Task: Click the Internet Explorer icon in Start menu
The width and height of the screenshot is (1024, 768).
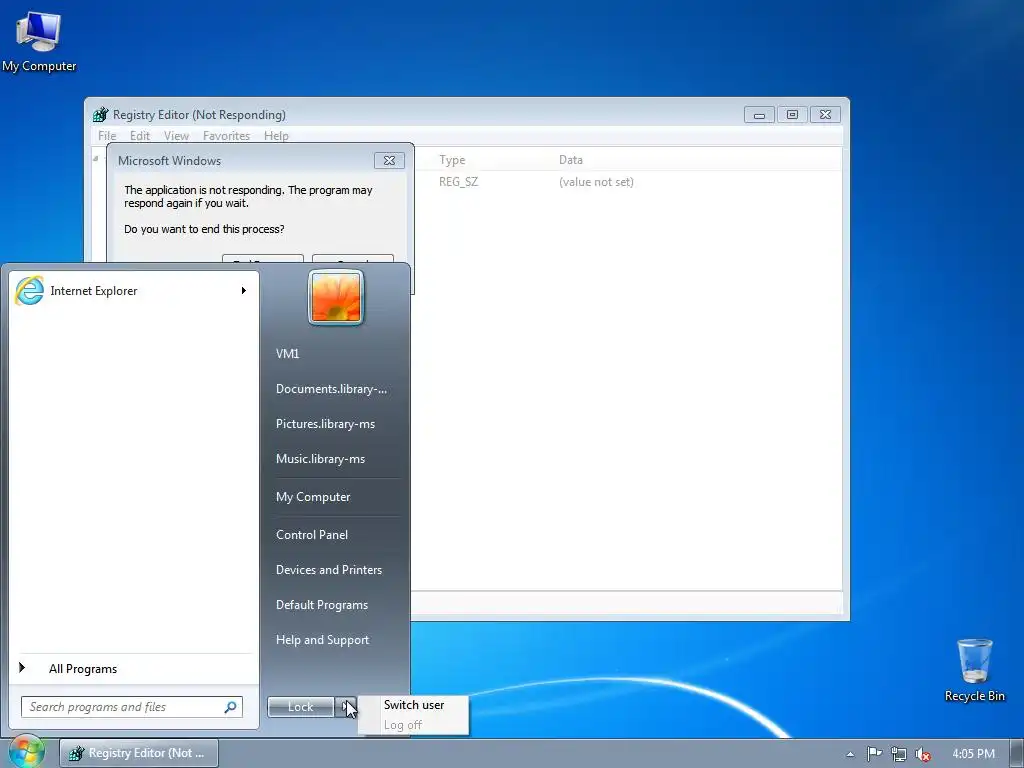Action: [x=29, y=291]
